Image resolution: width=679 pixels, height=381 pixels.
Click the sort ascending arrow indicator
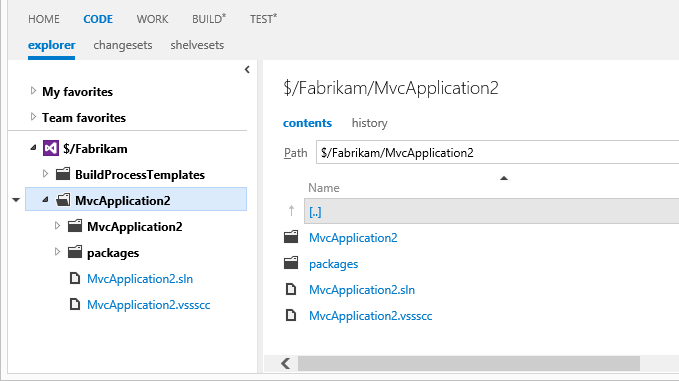click(504, 178)
